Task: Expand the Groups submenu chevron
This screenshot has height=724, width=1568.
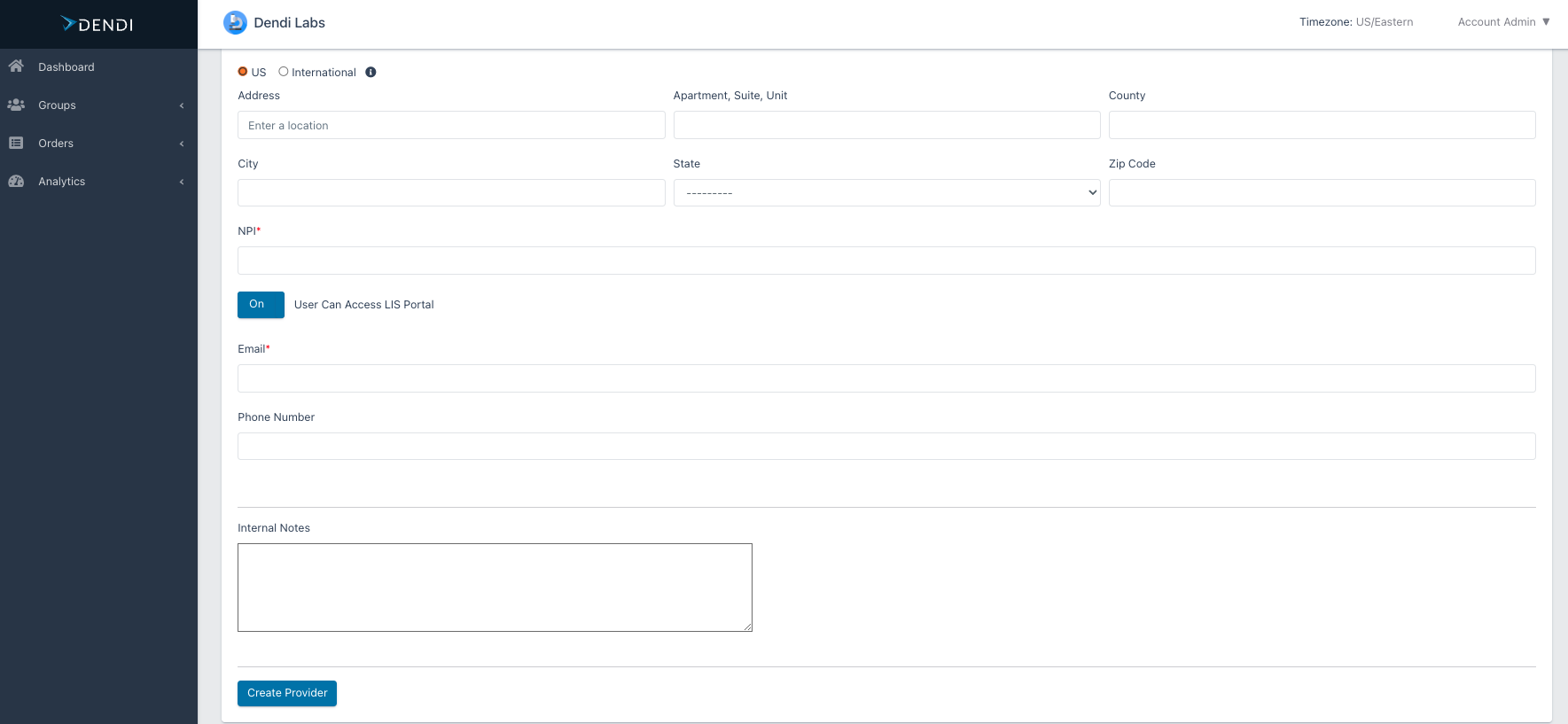Action: (x=182, y=105)
